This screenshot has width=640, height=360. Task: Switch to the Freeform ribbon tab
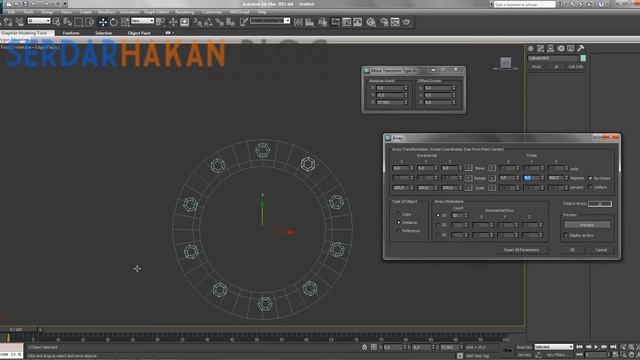(71, 33)
